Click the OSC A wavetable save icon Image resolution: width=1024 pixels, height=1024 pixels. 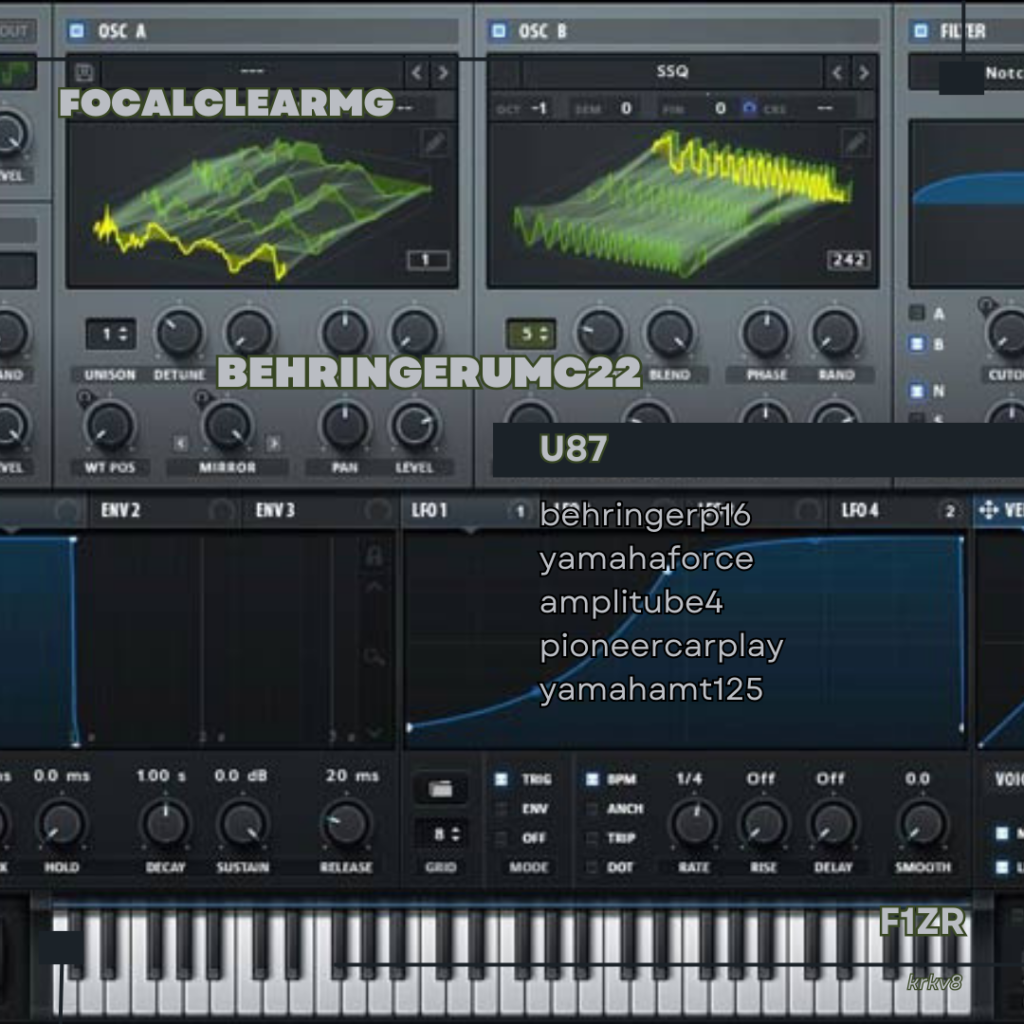click(84, 72)
